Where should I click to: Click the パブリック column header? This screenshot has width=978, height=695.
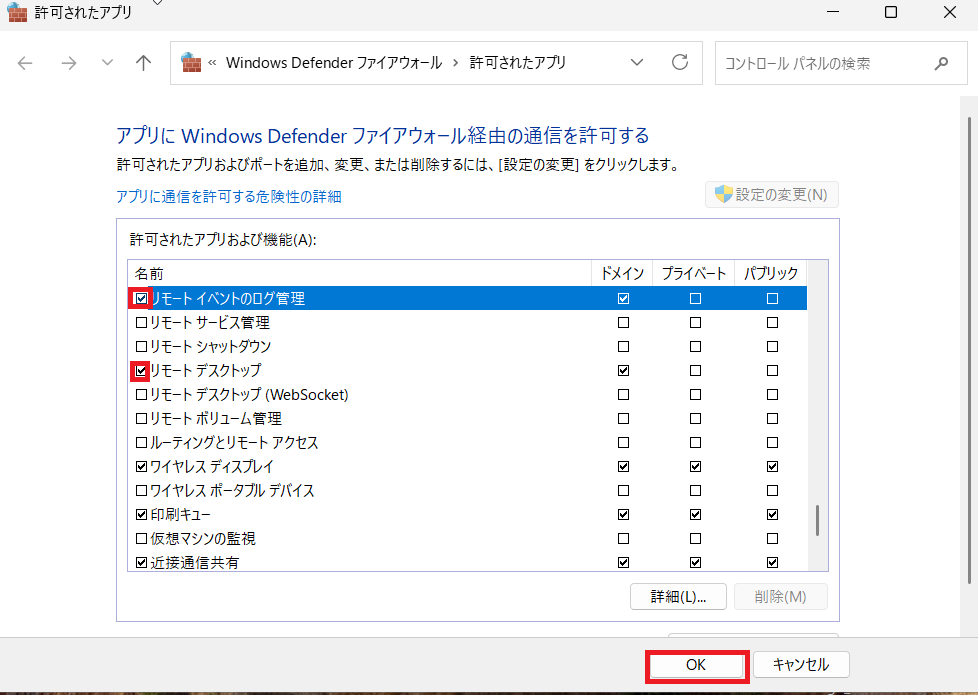click(x=771, y=273)
